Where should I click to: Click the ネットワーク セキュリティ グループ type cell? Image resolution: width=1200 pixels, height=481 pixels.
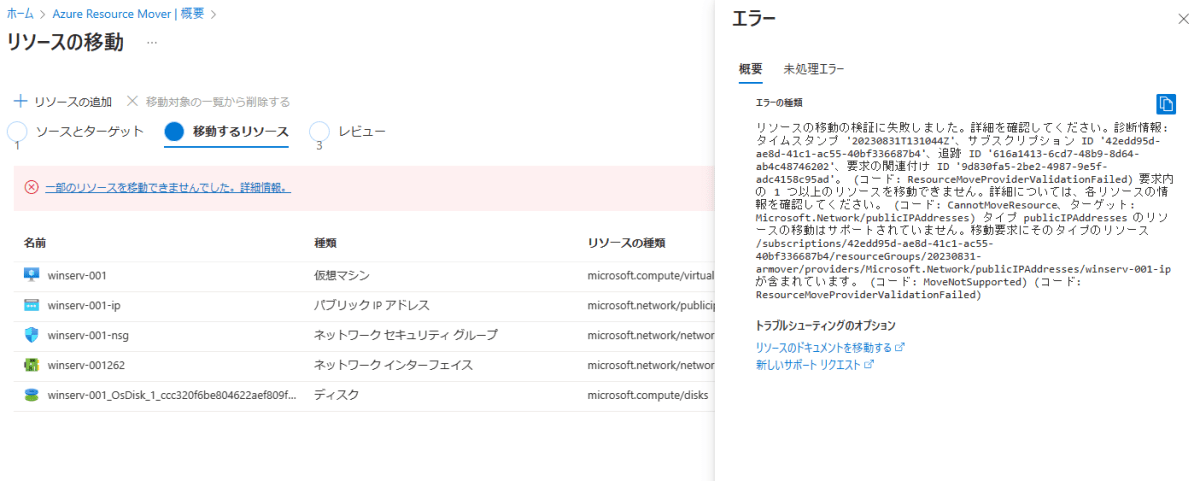[x=406, y=335]
